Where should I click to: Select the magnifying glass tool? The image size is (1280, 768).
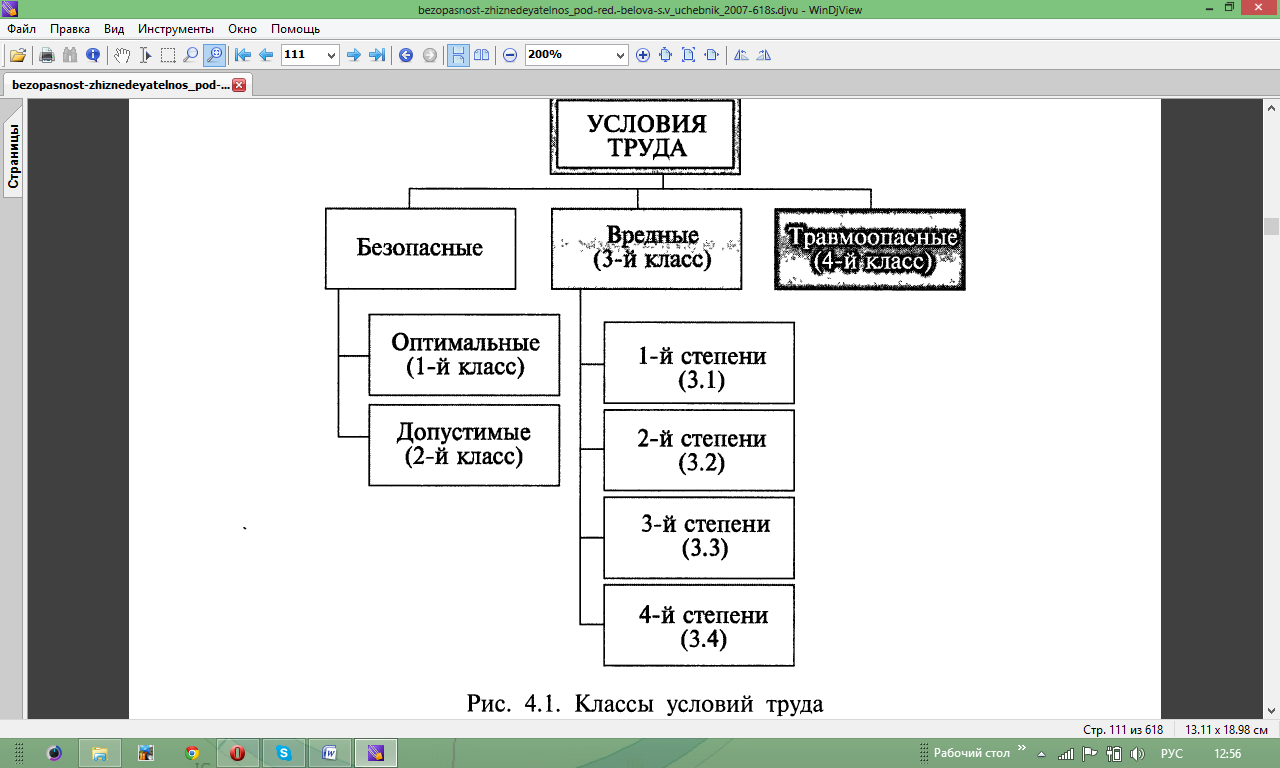tap(191, 55)
